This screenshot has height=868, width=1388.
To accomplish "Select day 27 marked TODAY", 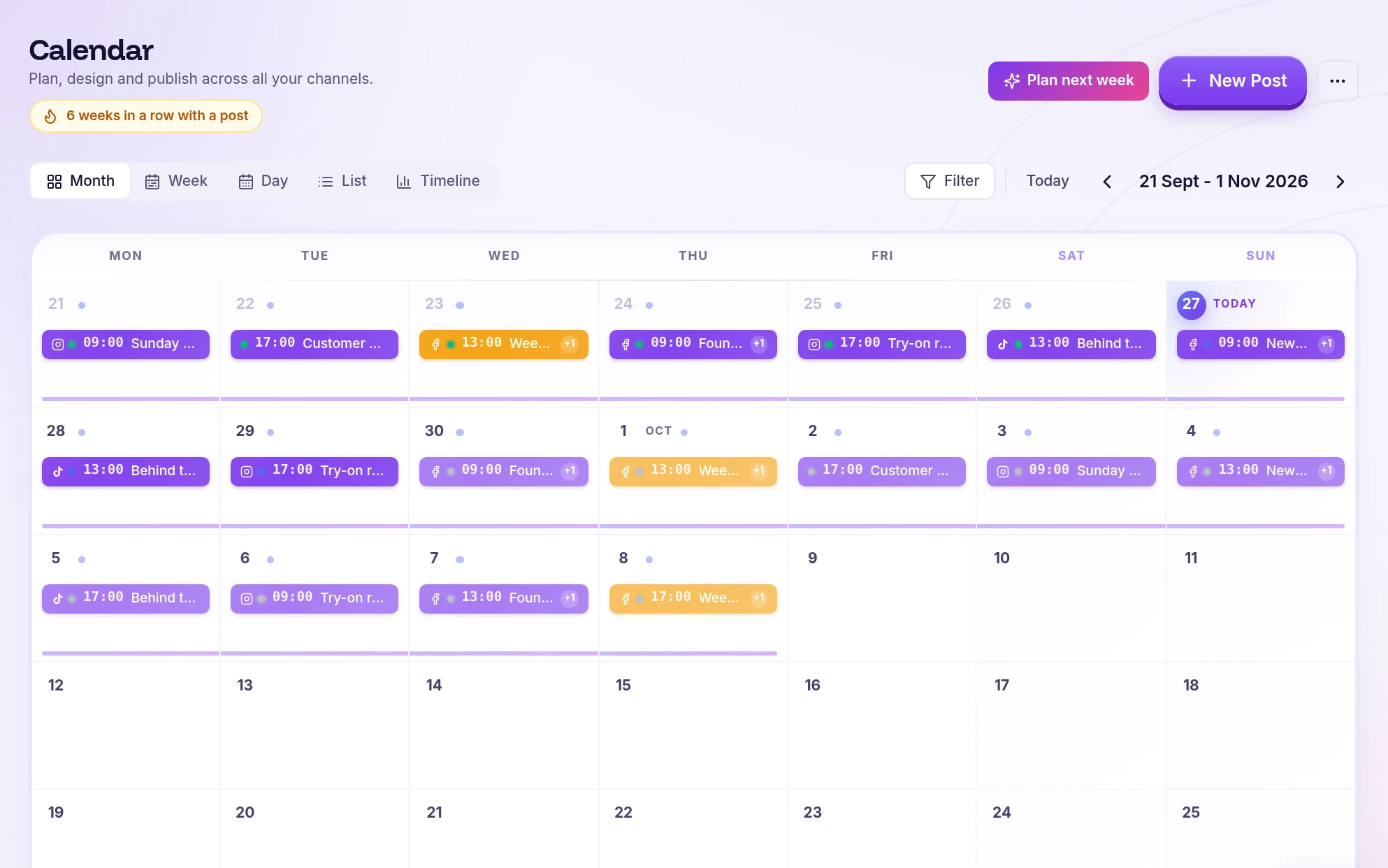I will click(1191, 304).
